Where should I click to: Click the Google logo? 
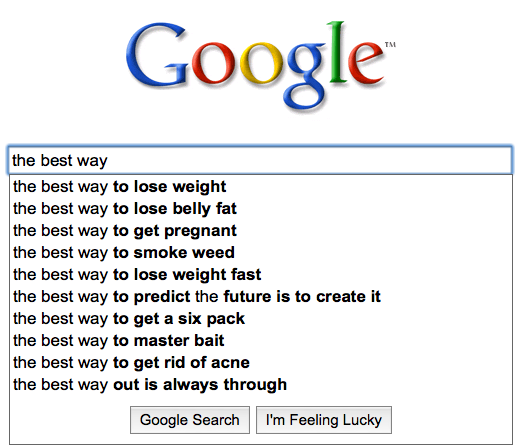point(260,65)
